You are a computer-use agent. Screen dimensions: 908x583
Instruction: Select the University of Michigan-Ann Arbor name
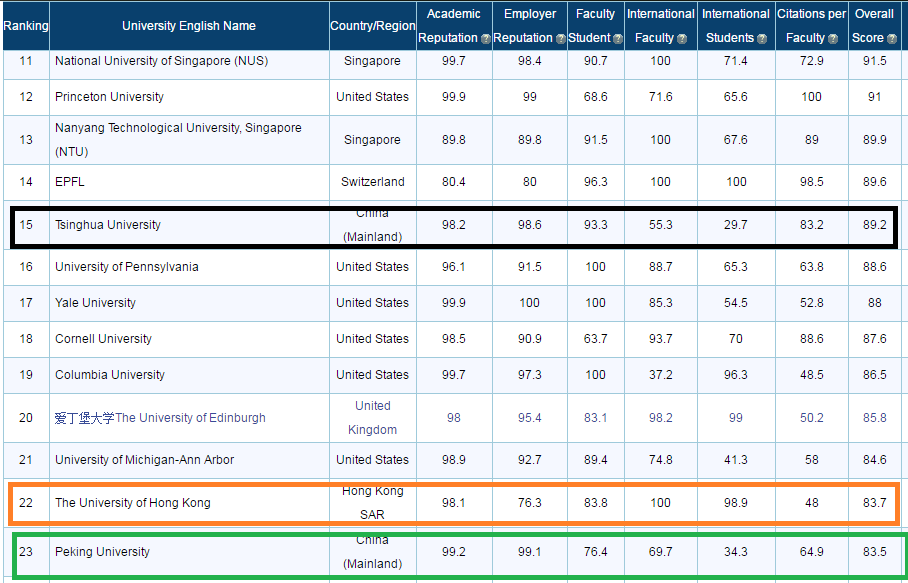point(145,460)
